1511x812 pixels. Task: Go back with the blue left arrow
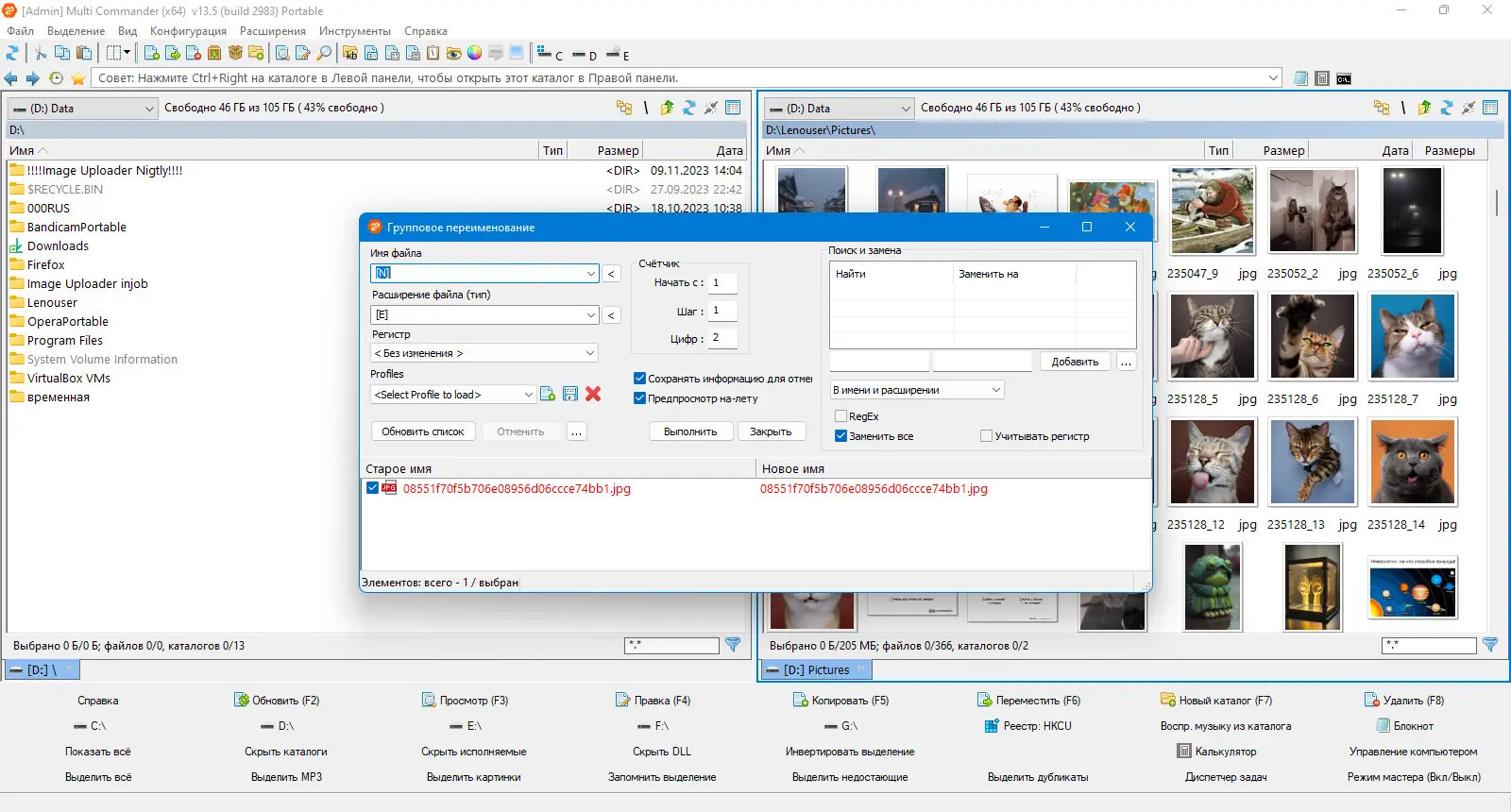click(x=11, y=78)
